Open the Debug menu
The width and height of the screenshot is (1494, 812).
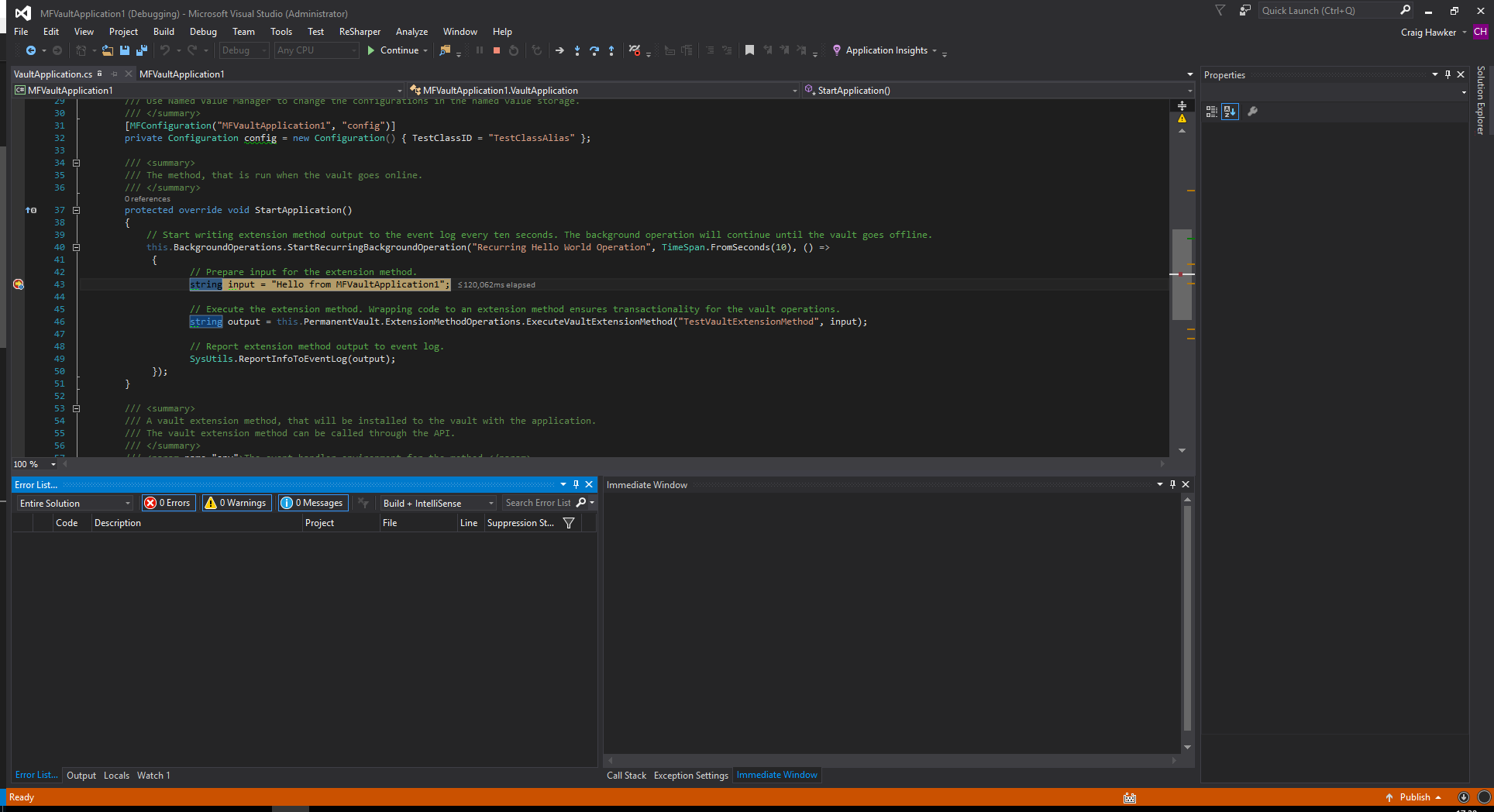point(203,32)
